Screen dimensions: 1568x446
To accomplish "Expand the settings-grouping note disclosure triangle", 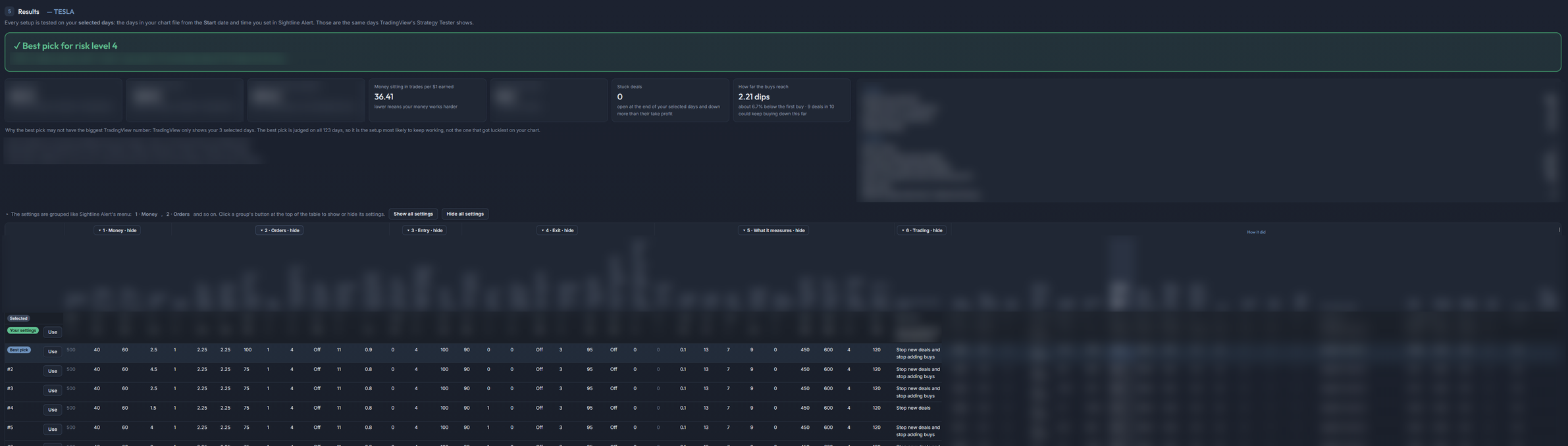I will [x=7, y=214].
